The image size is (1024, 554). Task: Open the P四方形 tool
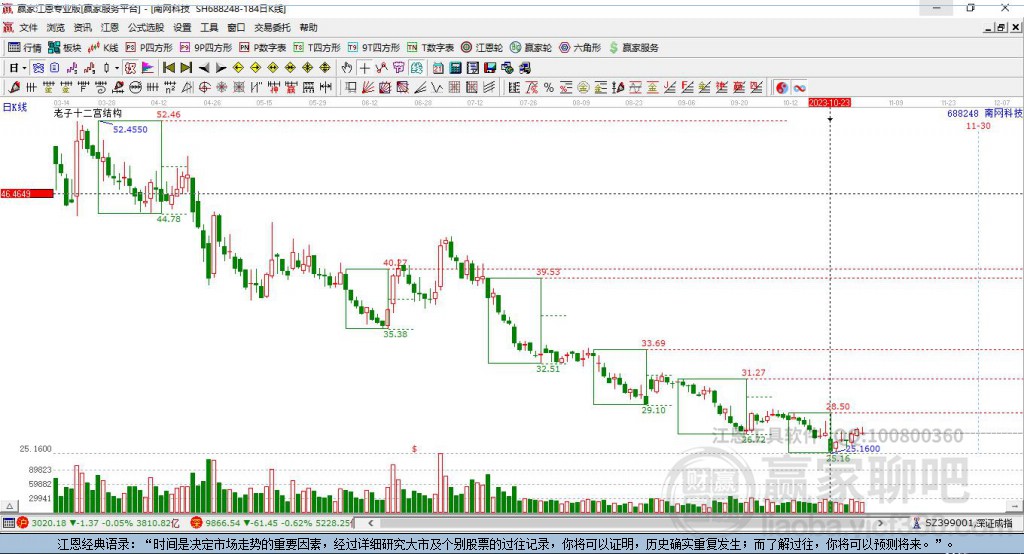point(149,48)
